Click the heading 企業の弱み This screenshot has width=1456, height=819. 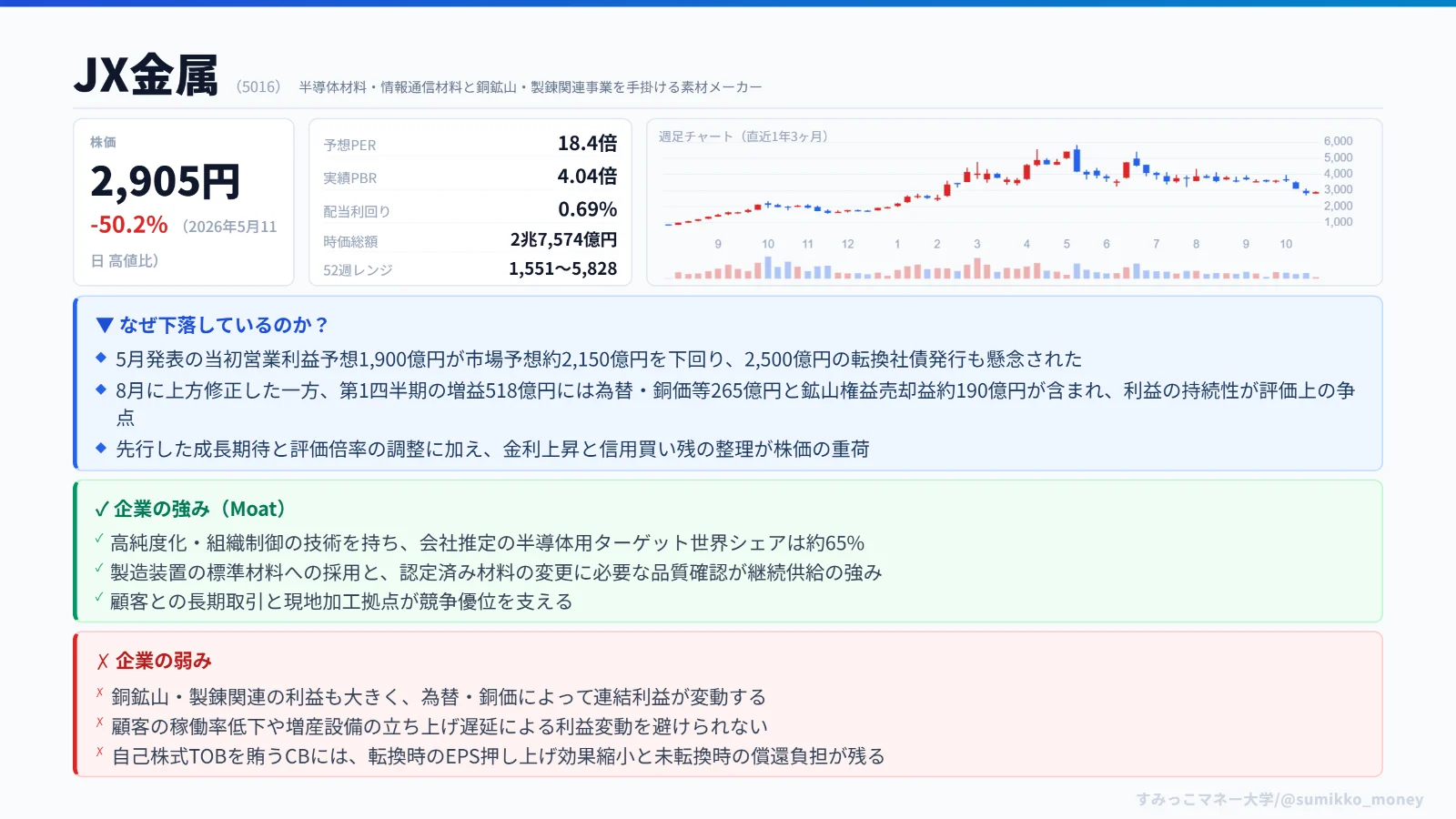[164, 662]
